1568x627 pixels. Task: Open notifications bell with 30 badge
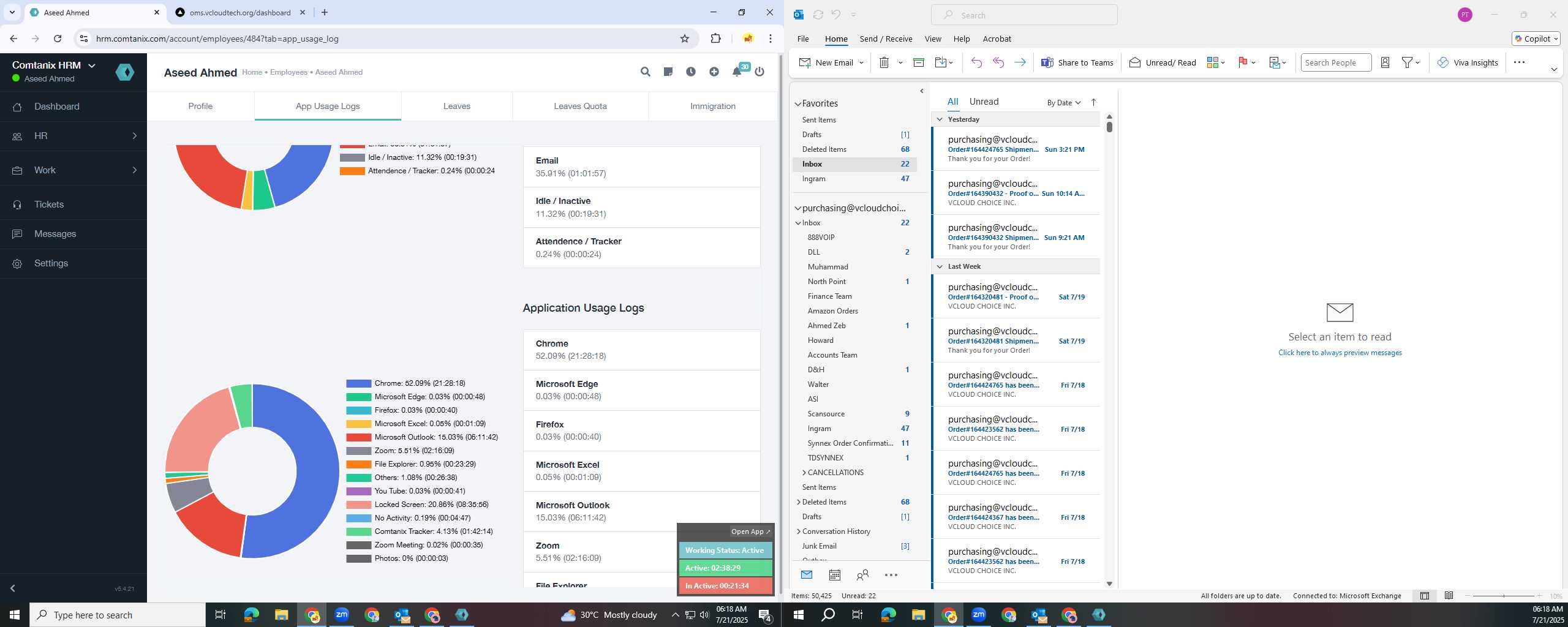click(737, 72)
